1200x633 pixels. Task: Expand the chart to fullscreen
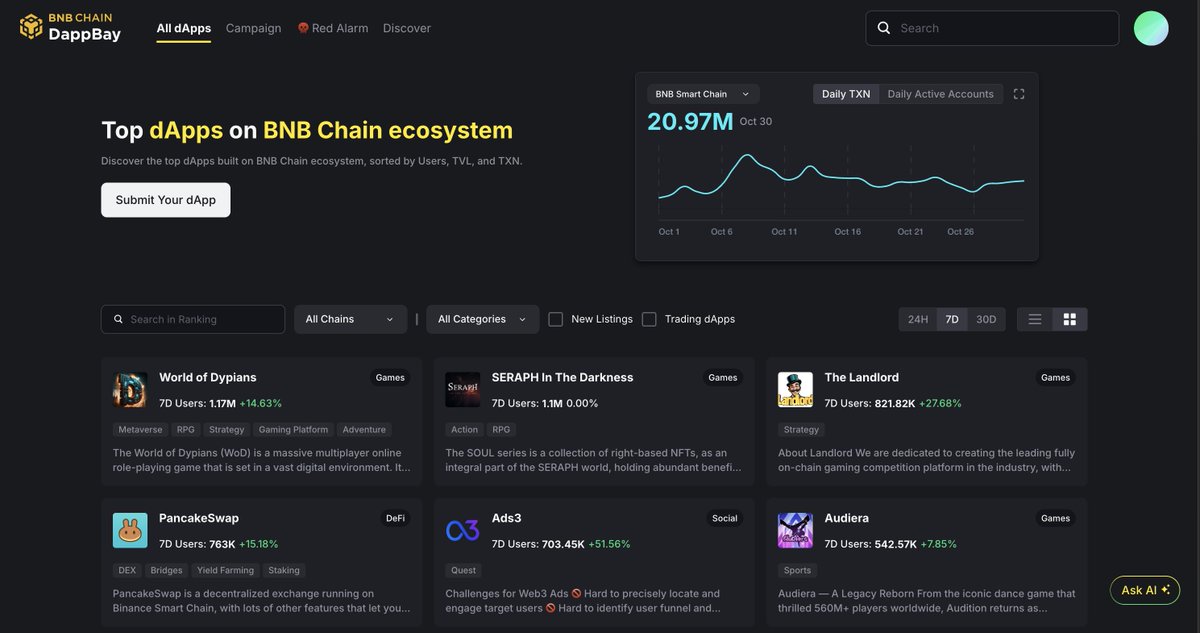[x=1019, y=94]
